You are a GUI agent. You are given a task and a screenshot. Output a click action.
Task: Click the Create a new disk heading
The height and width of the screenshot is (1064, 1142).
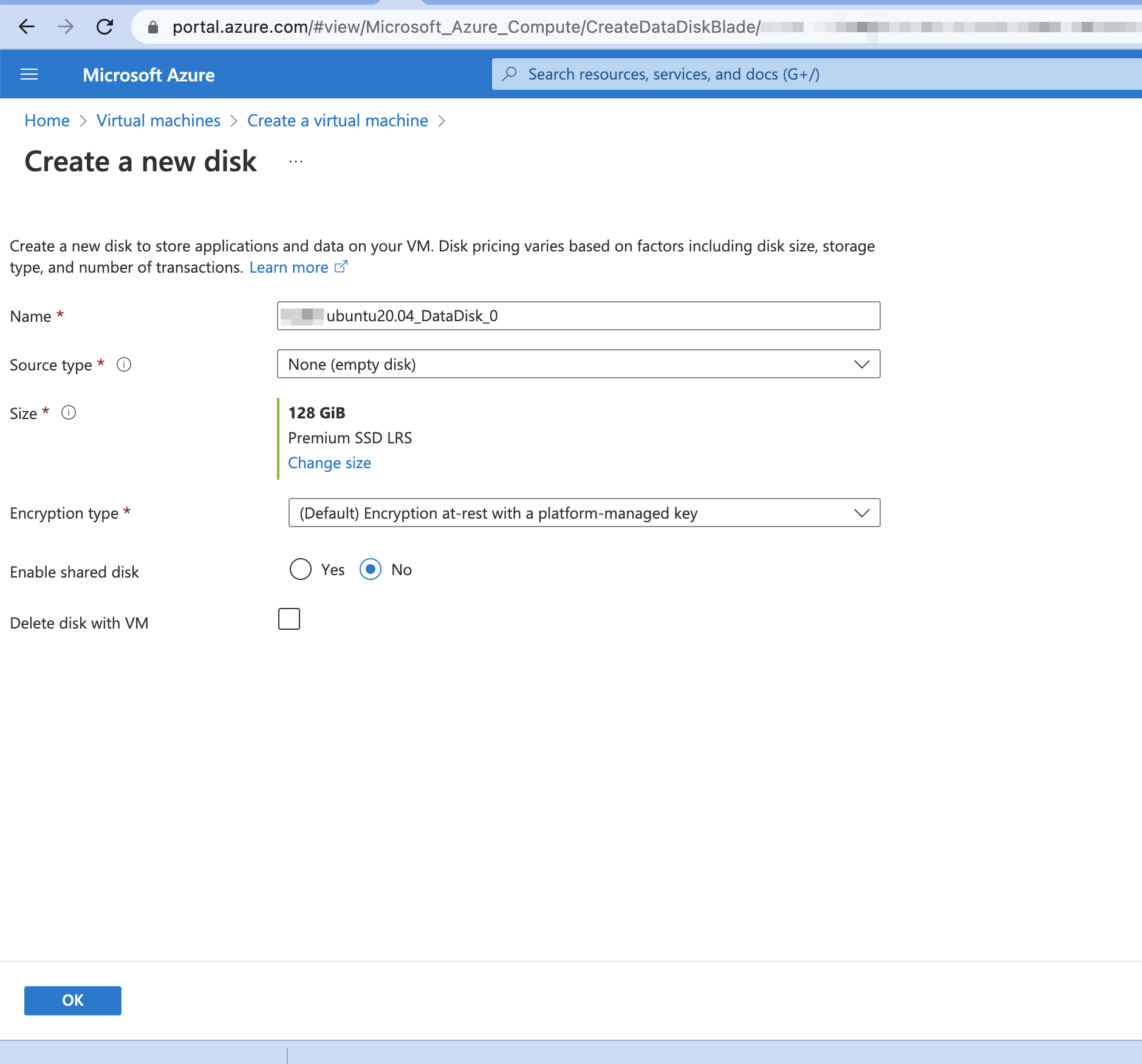140,162
